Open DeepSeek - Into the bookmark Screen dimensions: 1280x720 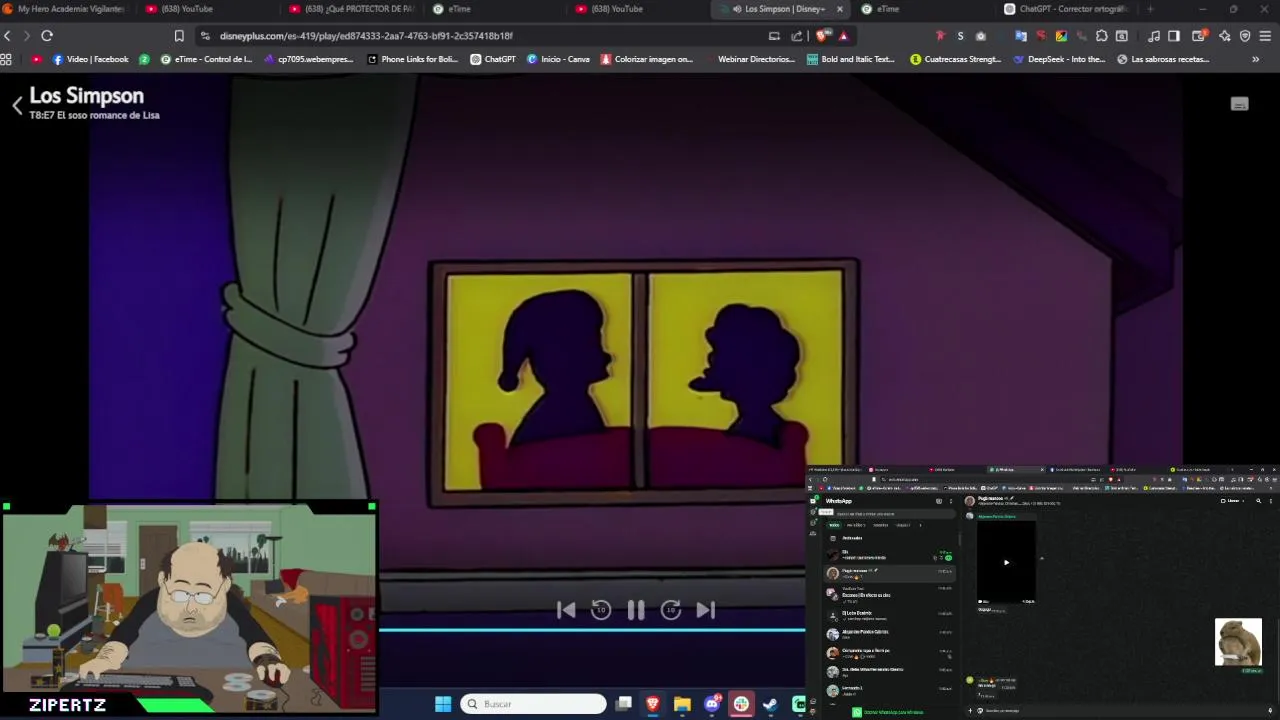(1060, 59)
